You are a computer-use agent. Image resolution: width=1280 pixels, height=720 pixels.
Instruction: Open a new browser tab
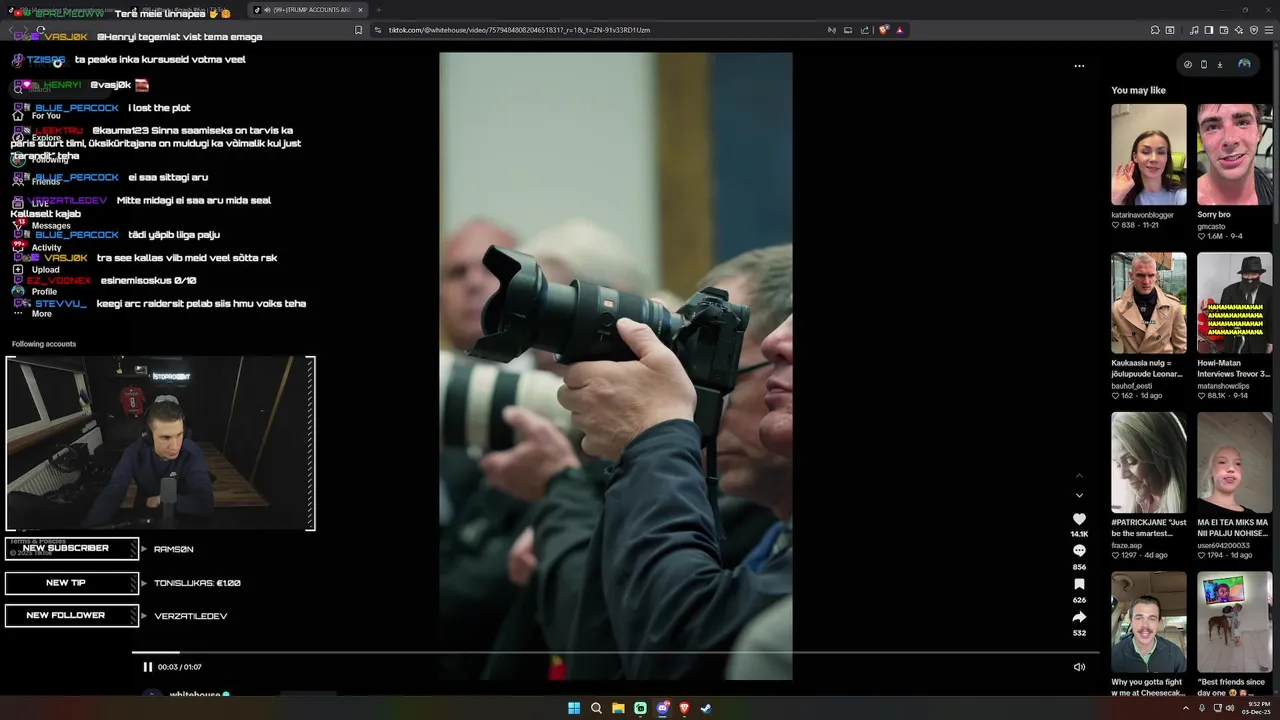(x=379, y=10)
